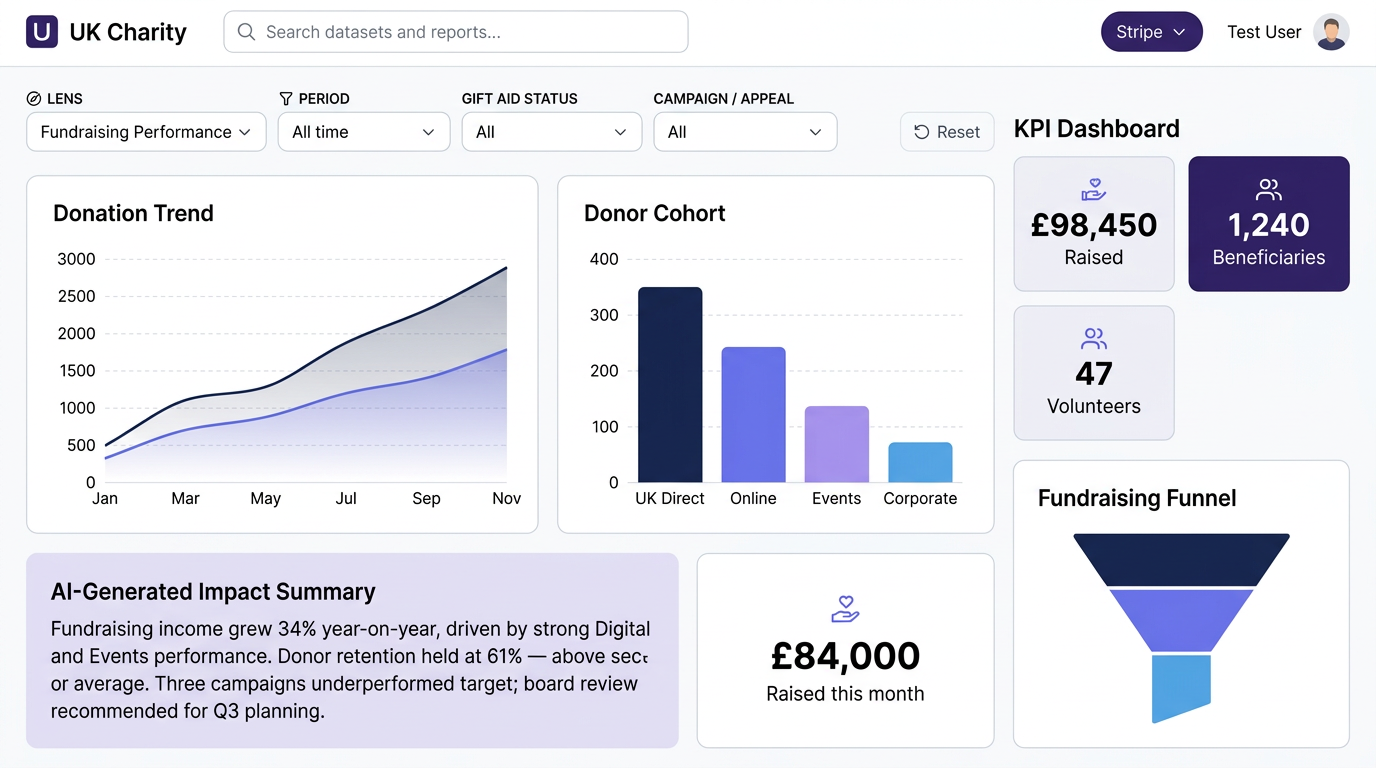The image size is (1376, 768).
Task: Focus the search datasets and reports field
Action: [456, 32]
